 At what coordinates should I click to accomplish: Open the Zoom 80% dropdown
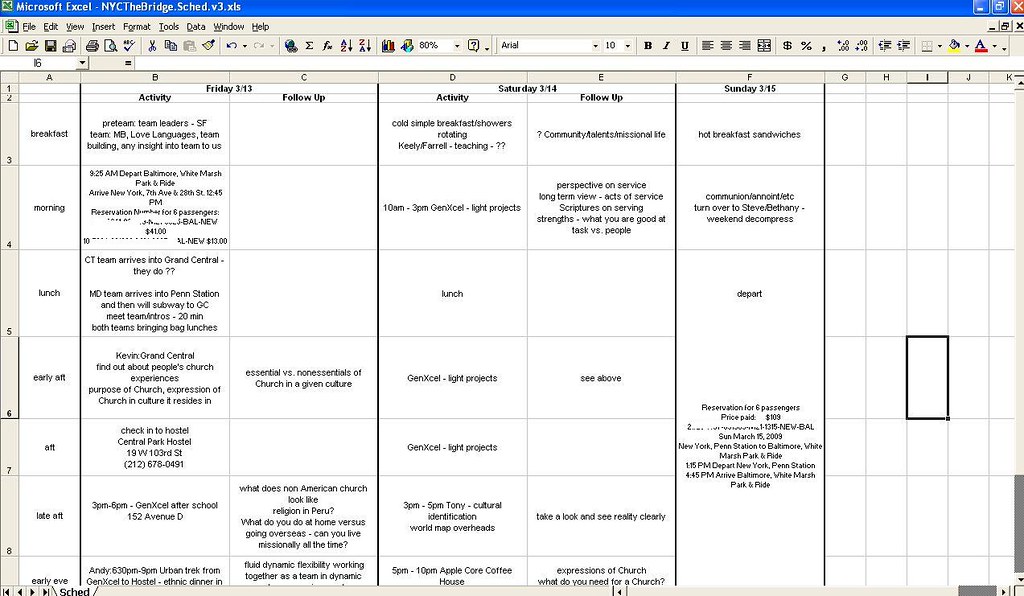click(x=458, y=46)
